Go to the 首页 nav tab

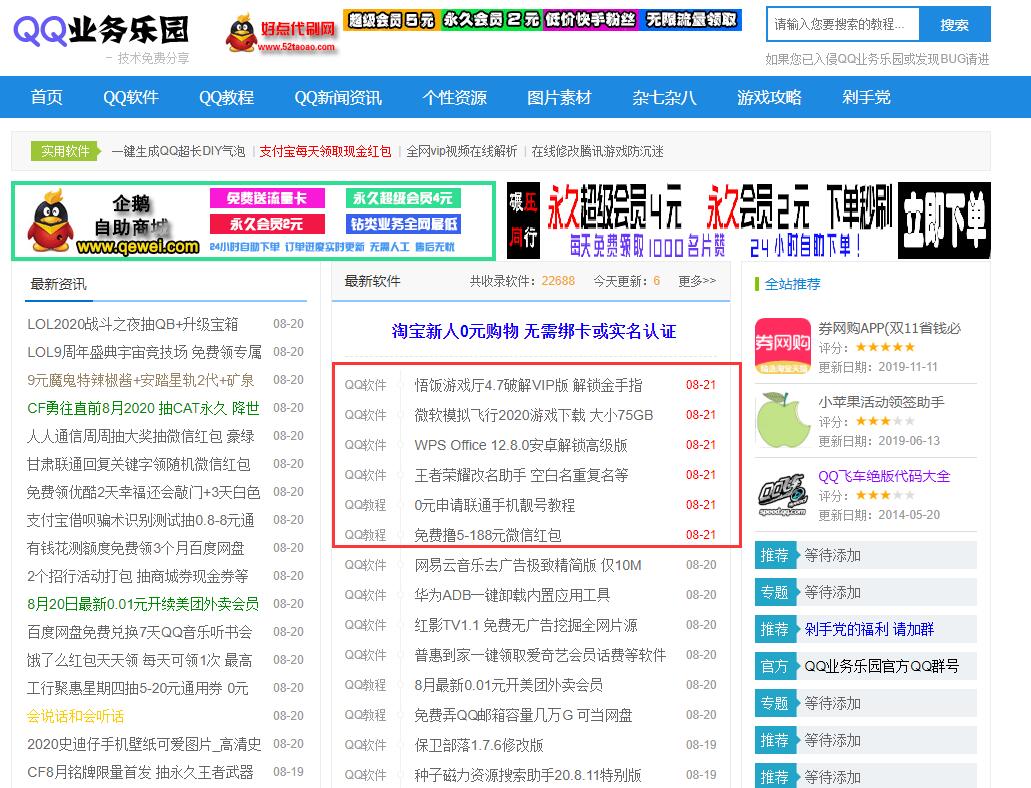click(46, 97)
